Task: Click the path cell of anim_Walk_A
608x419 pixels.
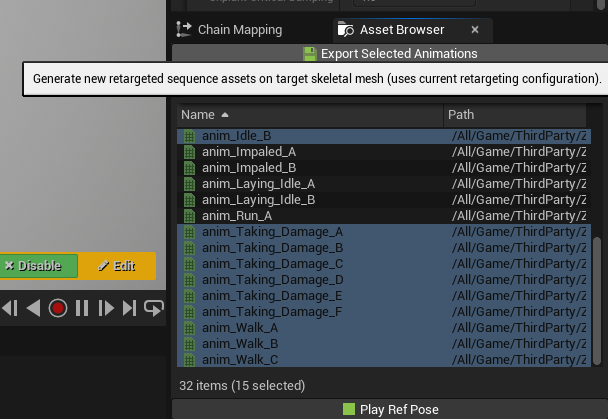Action: 518,328
